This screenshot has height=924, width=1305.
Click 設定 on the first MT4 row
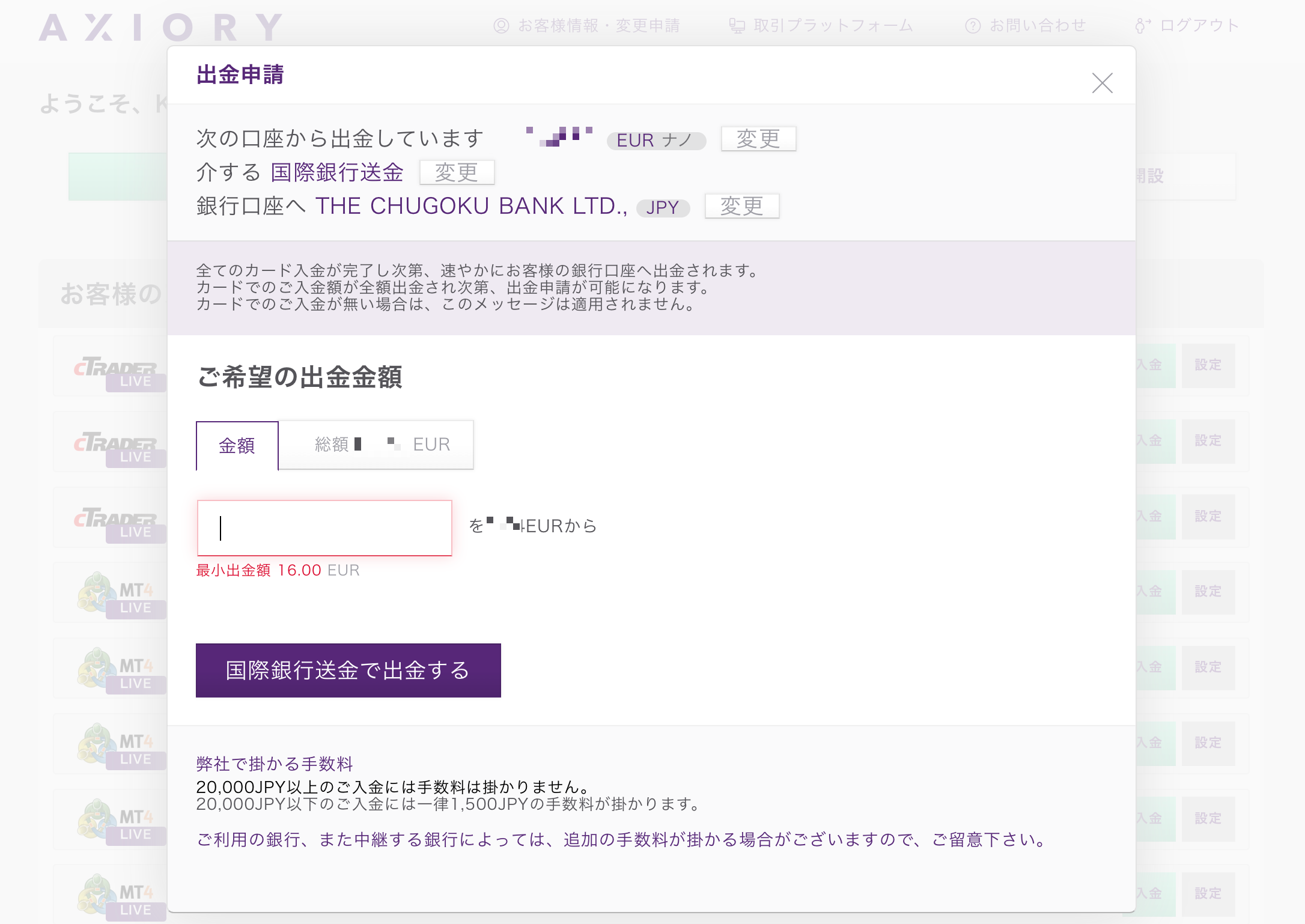tap(1208, 592)
